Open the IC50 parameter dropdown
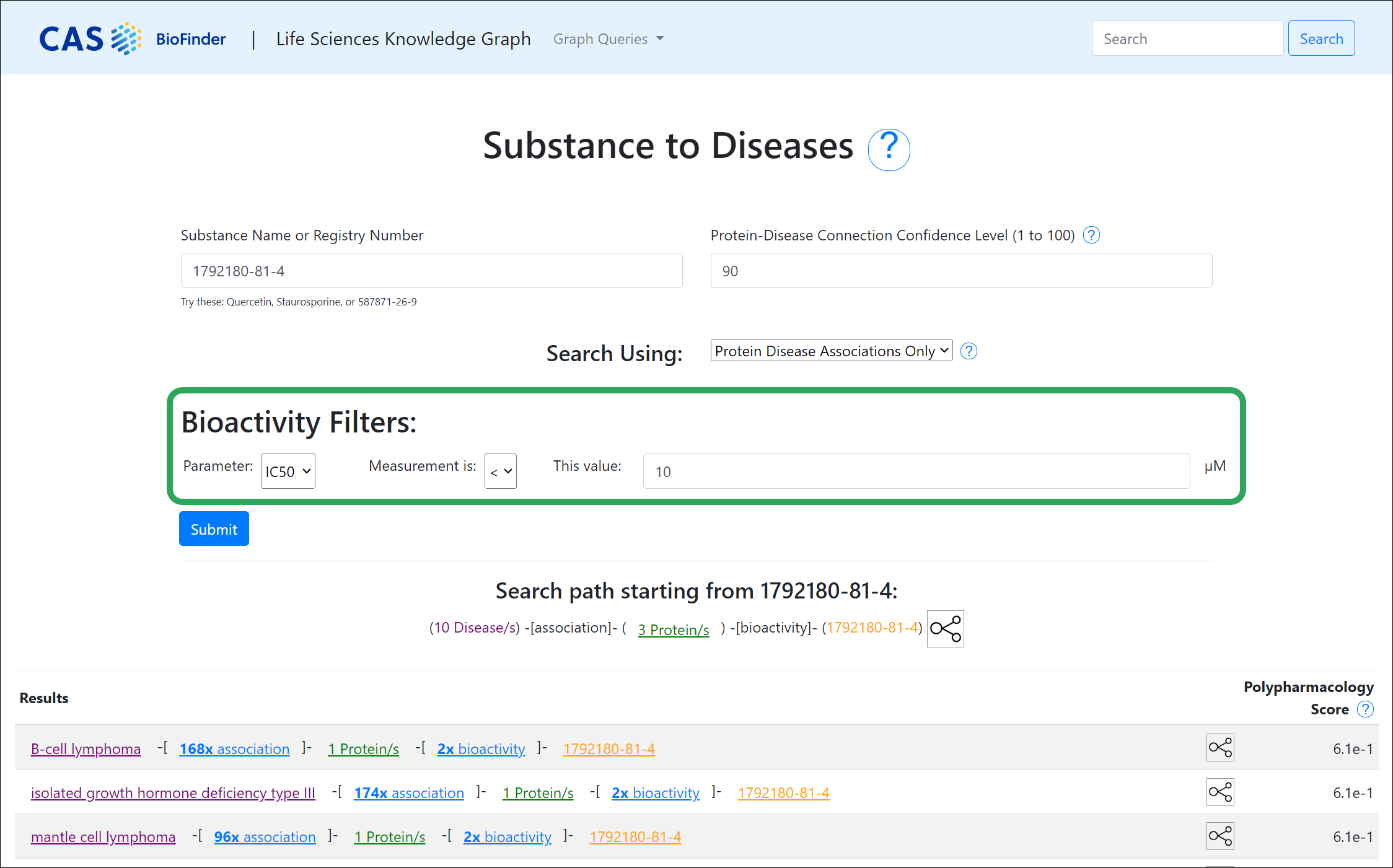This screenshot has height=868, width=1393. click(288, 471)
